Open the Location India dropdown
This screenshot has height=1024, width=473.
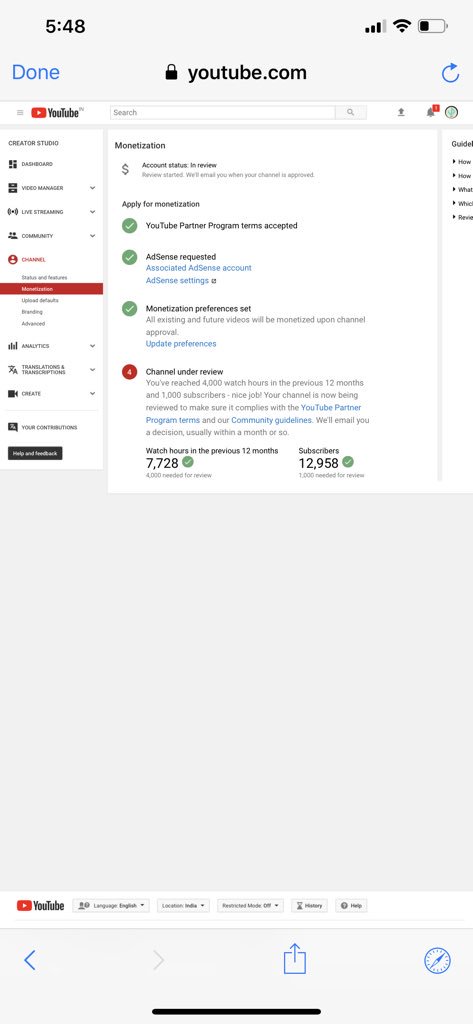pos(183,906)
